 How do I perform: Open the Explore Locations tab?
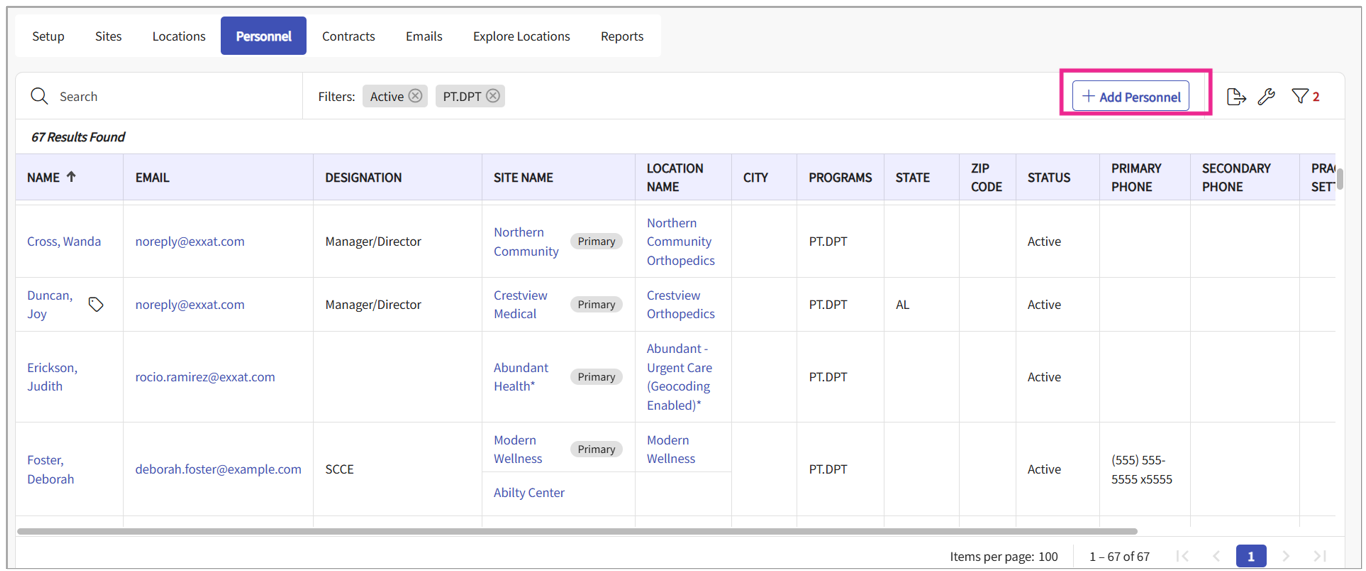point(521,36)
